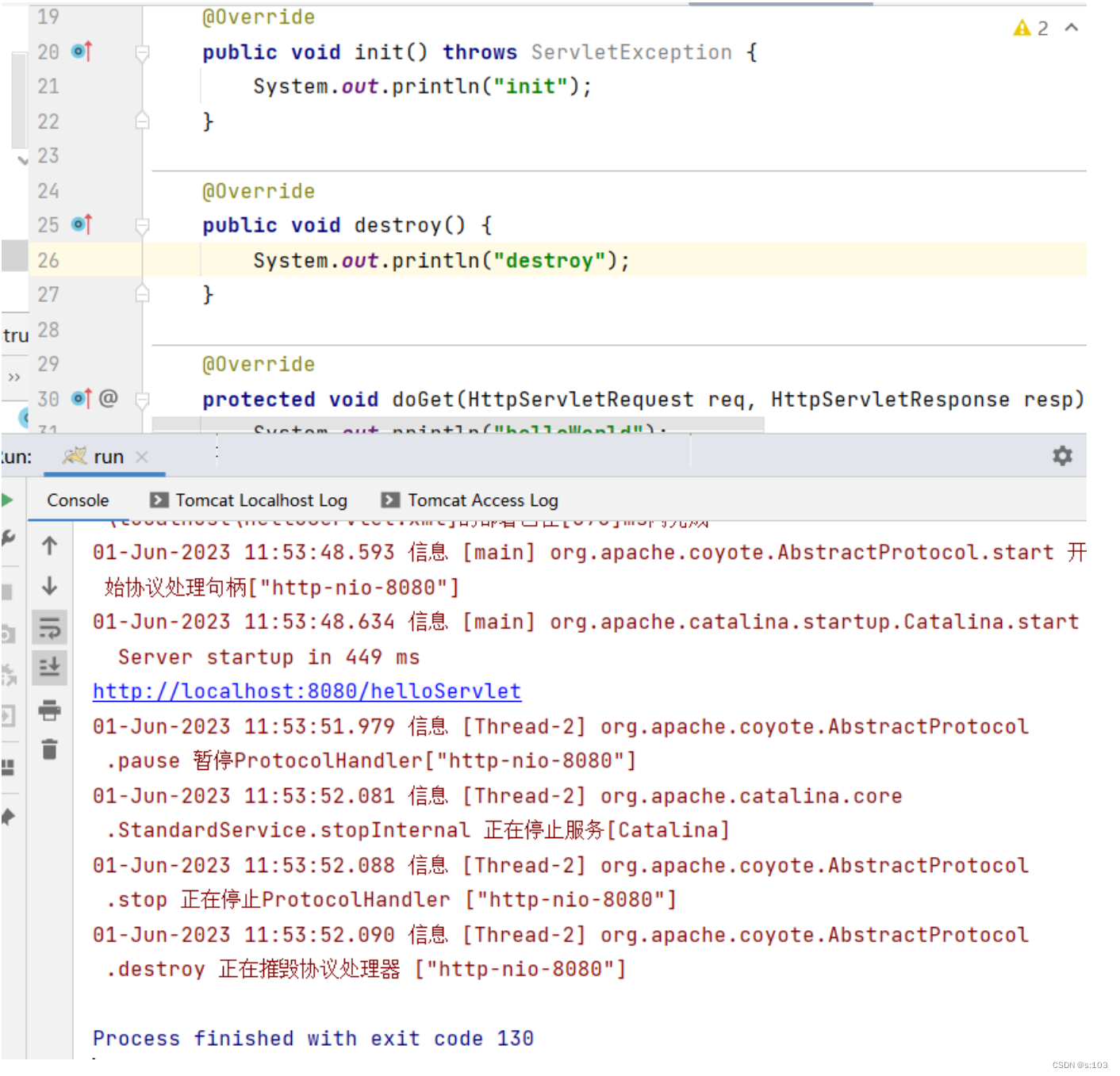Image resolution: width=1120 pixels, height=1076 pixels.
Task: Click the down arrow in console toolbar
Action: (x=49, y=585)
